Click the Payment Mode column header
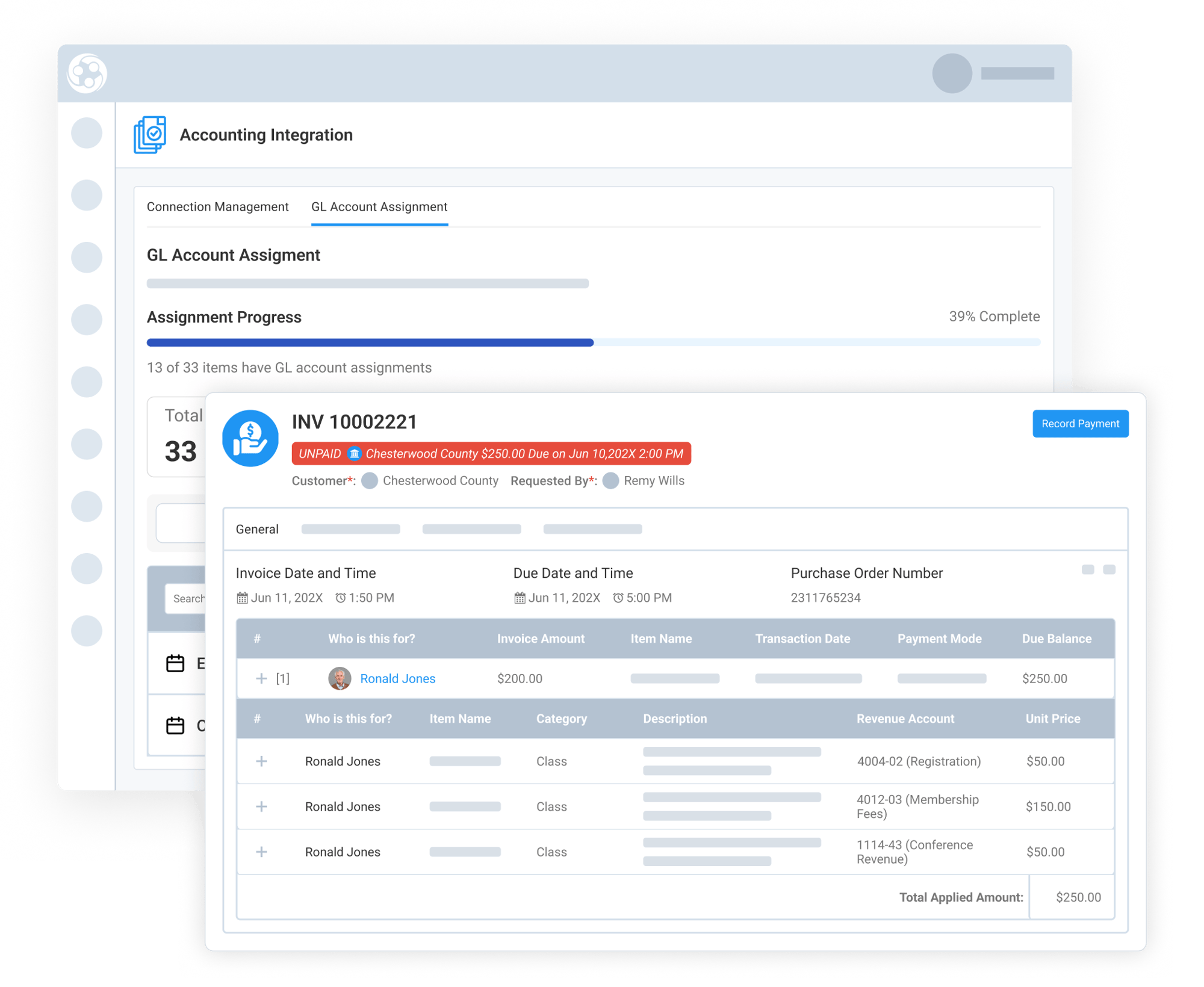This screenshot has height=987, width=1204. coord(939,639)
